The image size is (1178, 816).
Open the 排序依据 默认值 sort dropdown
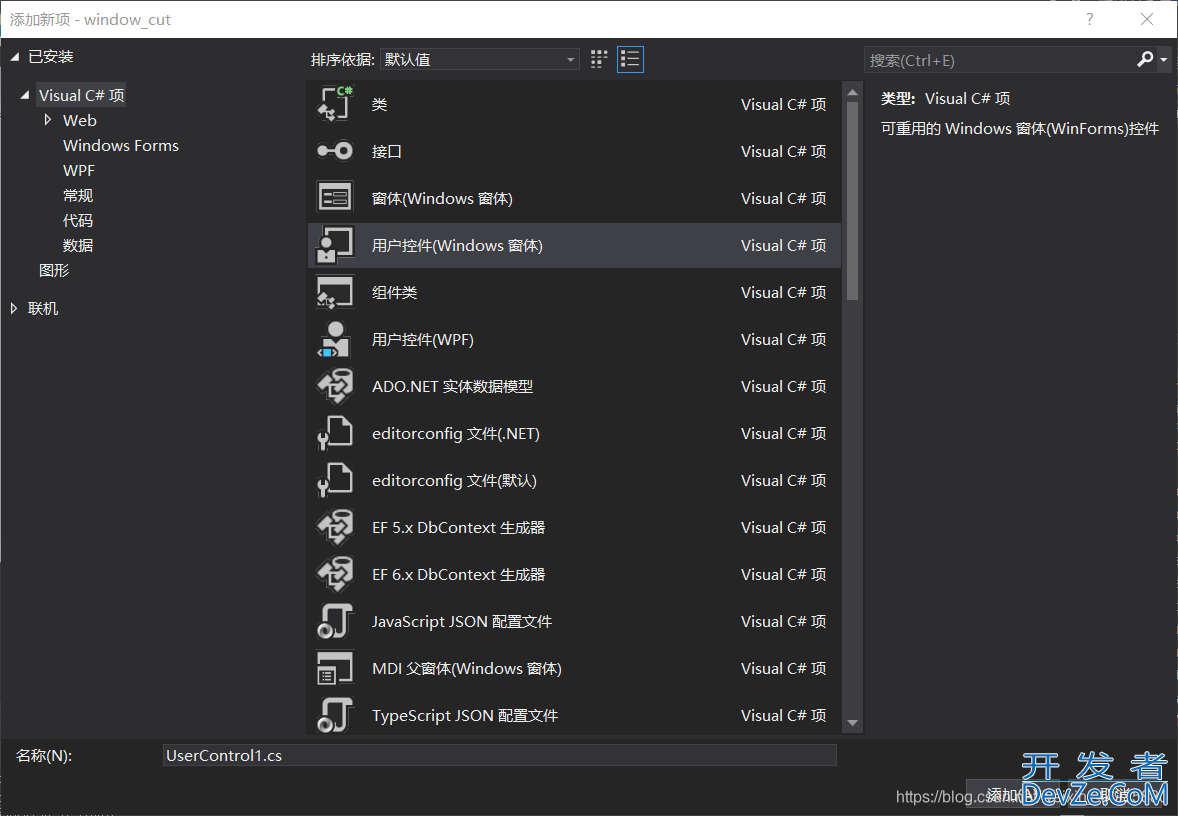[x=479, y=59]
